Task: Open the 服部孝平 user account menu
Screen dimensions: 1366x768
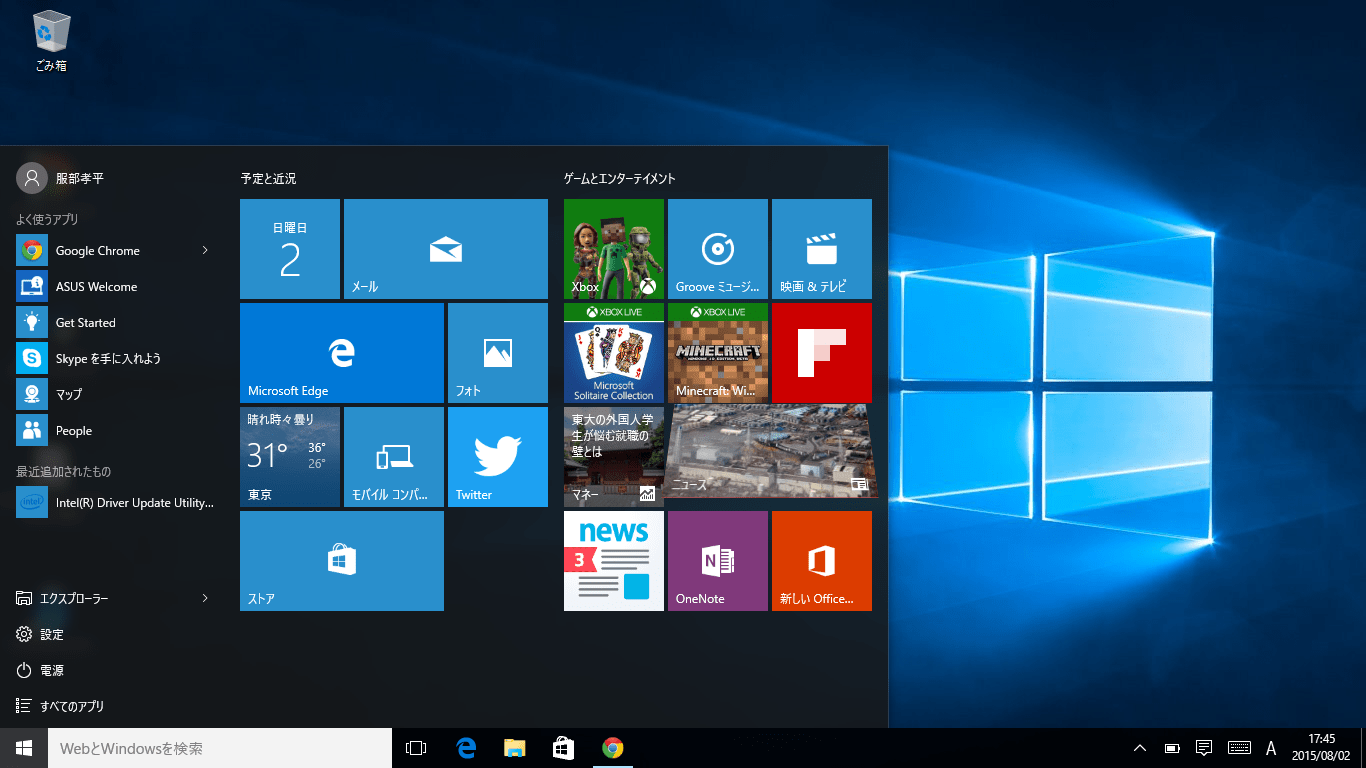Action: click(62, 178)
